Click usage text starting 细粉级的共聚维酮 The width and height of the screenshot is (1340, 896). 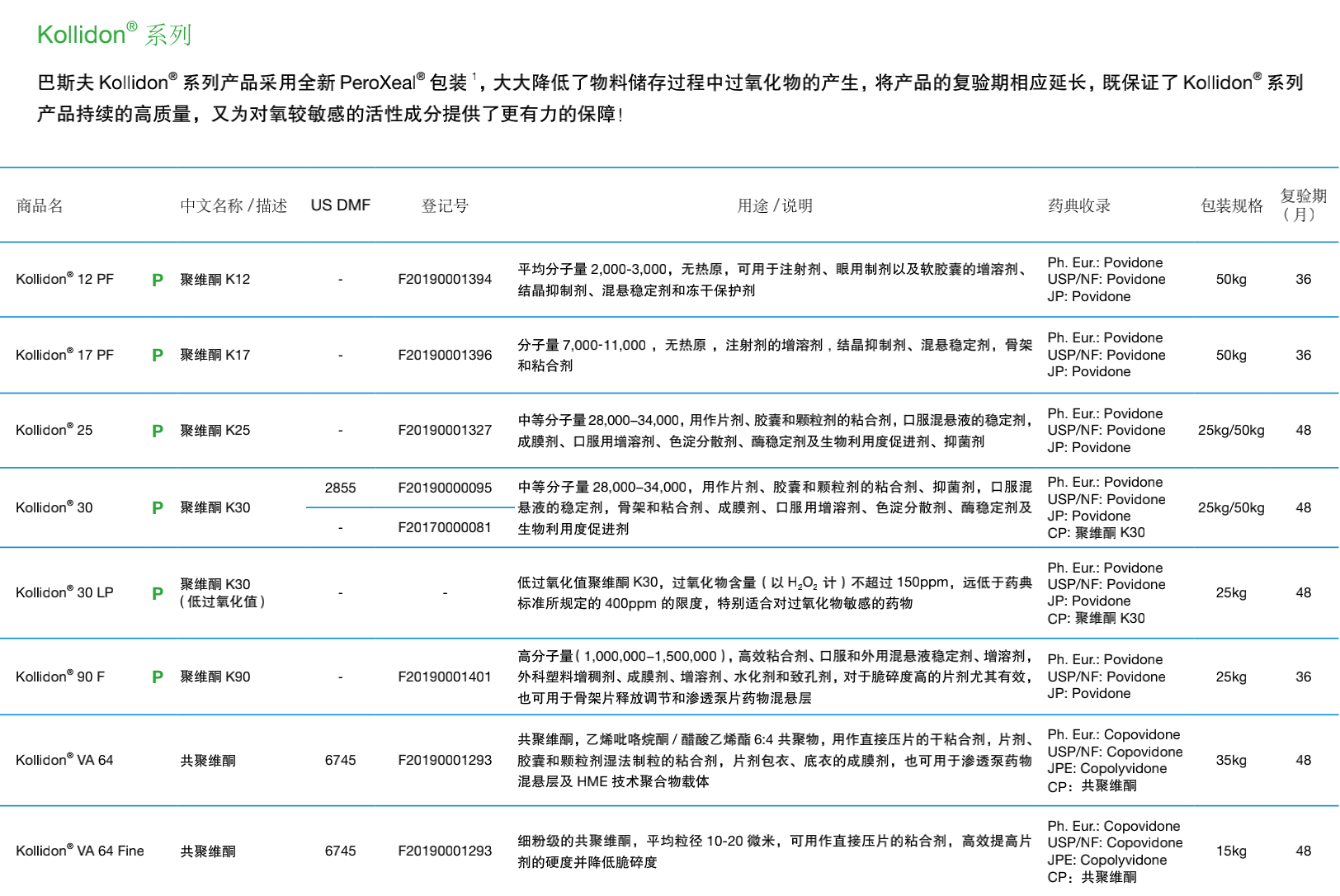coord(775,851)
